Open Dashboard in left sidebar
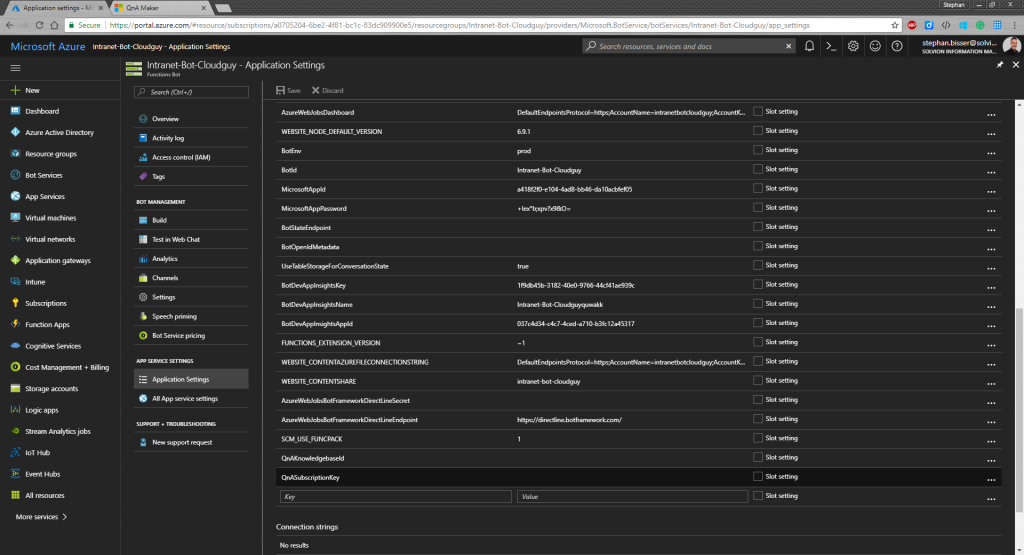 42,111
